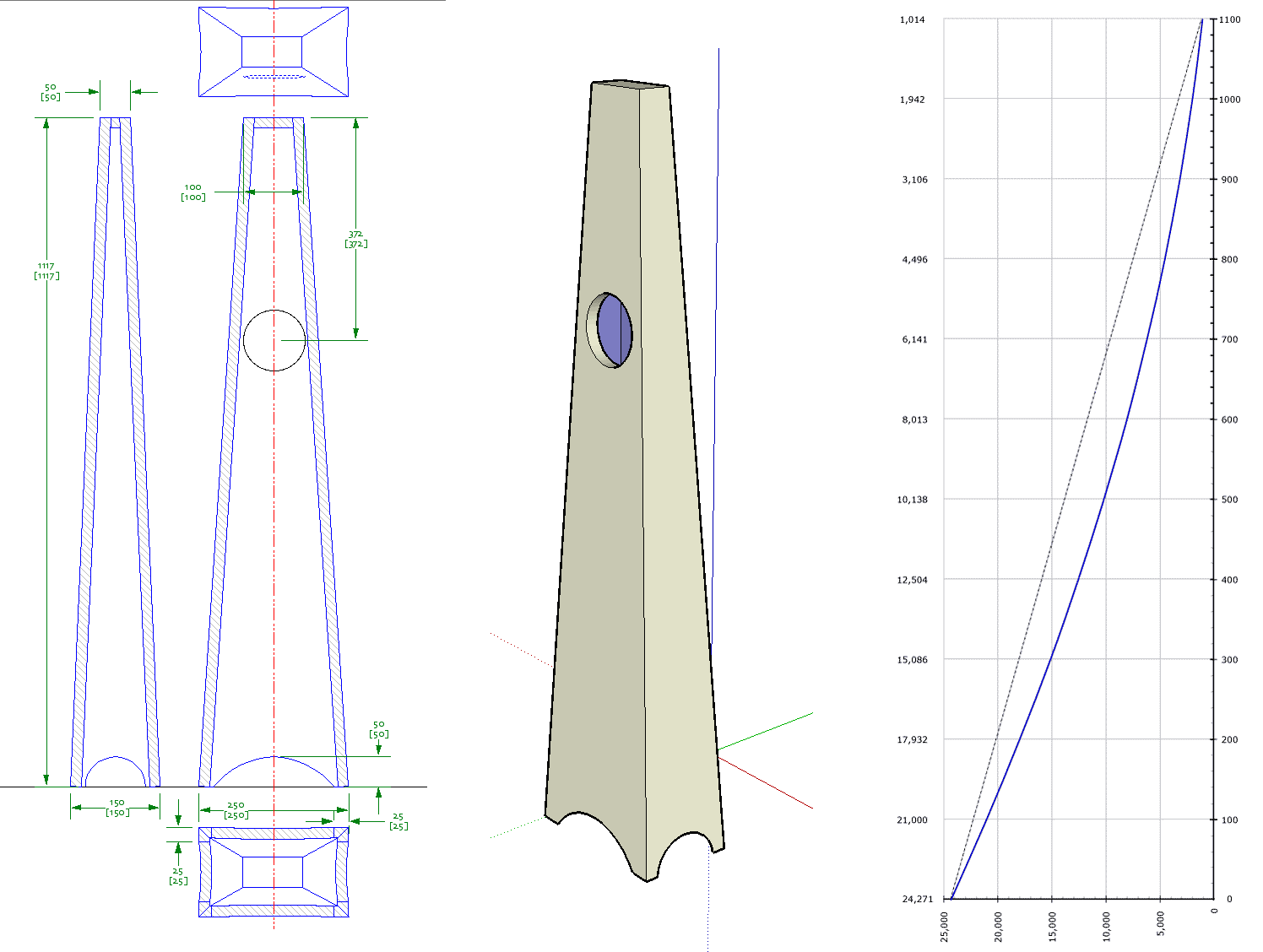Click the 10,138 value on chart
The image size is (1263, 952).
(x=912, y=500)
